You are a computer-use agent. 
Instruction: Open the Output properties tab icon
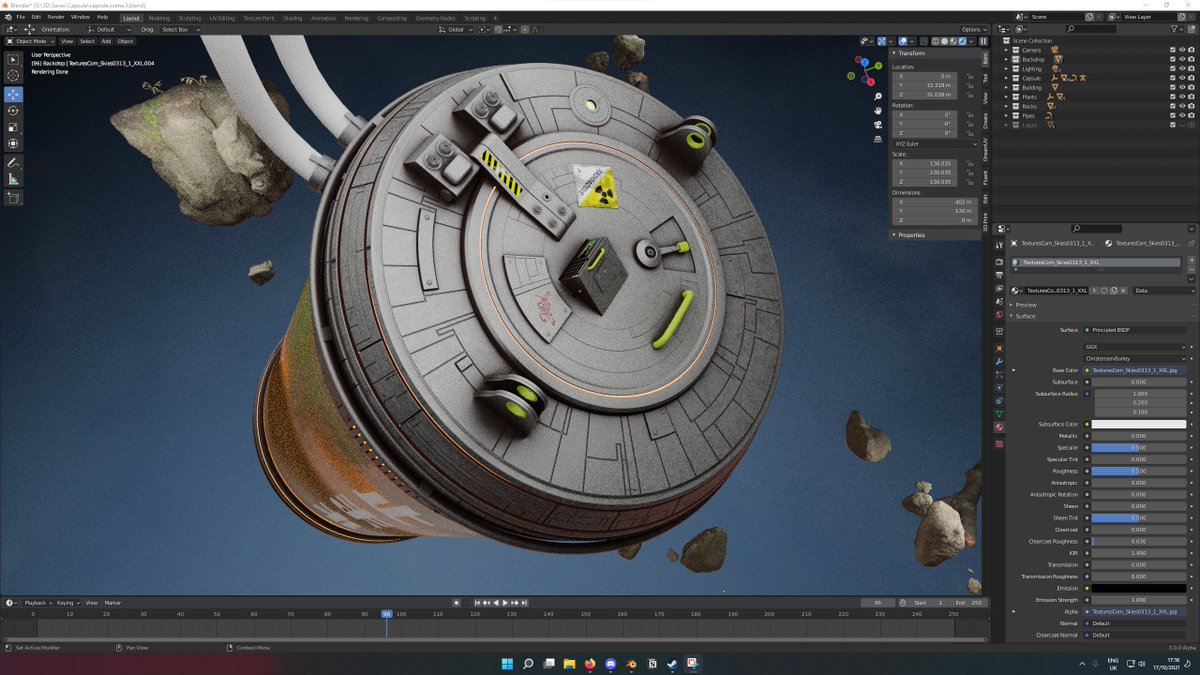998,275
